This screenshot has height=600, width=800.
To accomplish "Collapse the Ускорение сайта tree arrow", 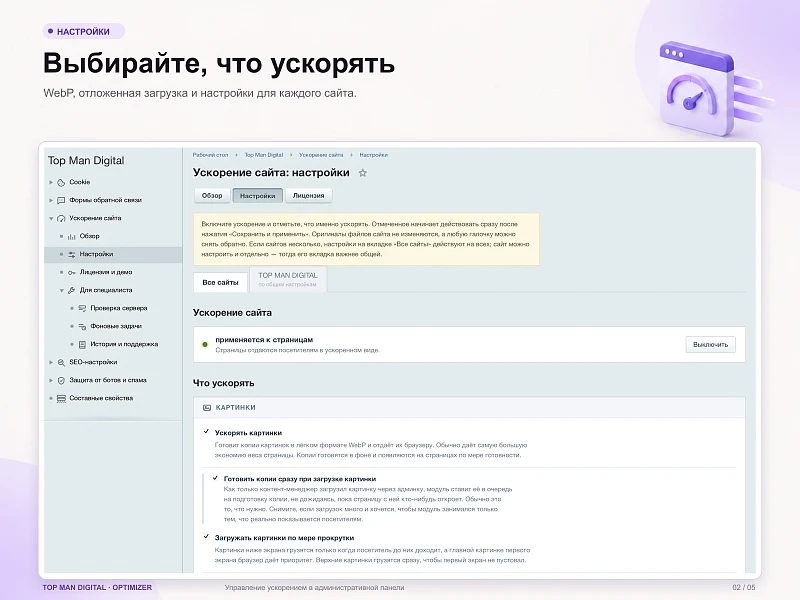I will point(51,218).
